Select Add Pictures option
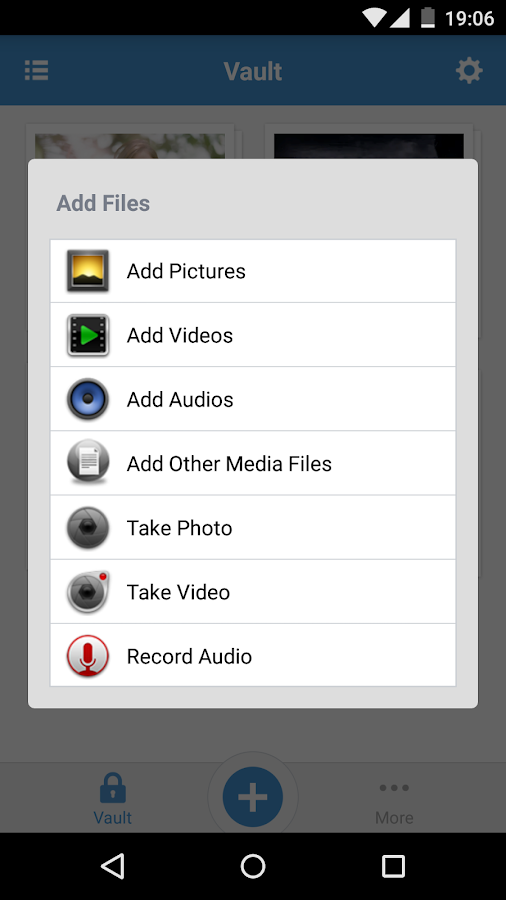The image size is (506, 900). [253, 271]
